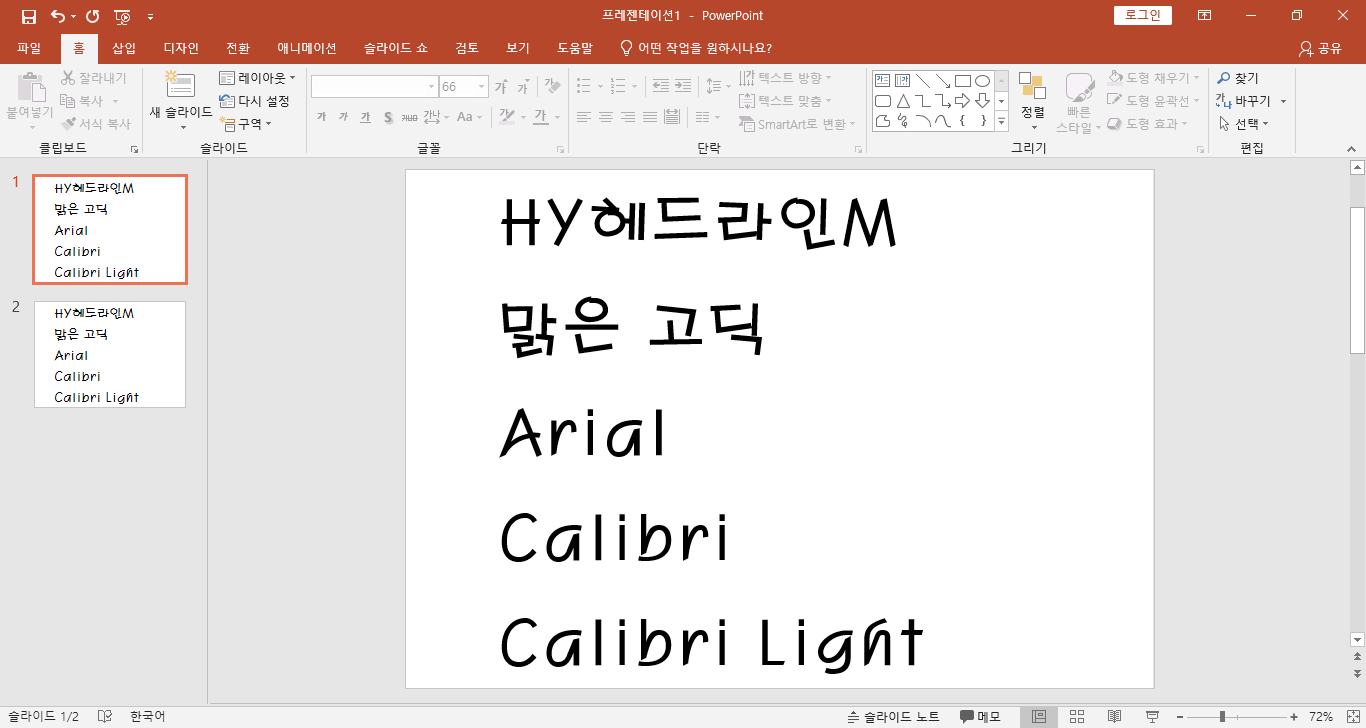Click the vertical scrollbar thumb of slide area

pyautogui.click(x=1357, y=280)
